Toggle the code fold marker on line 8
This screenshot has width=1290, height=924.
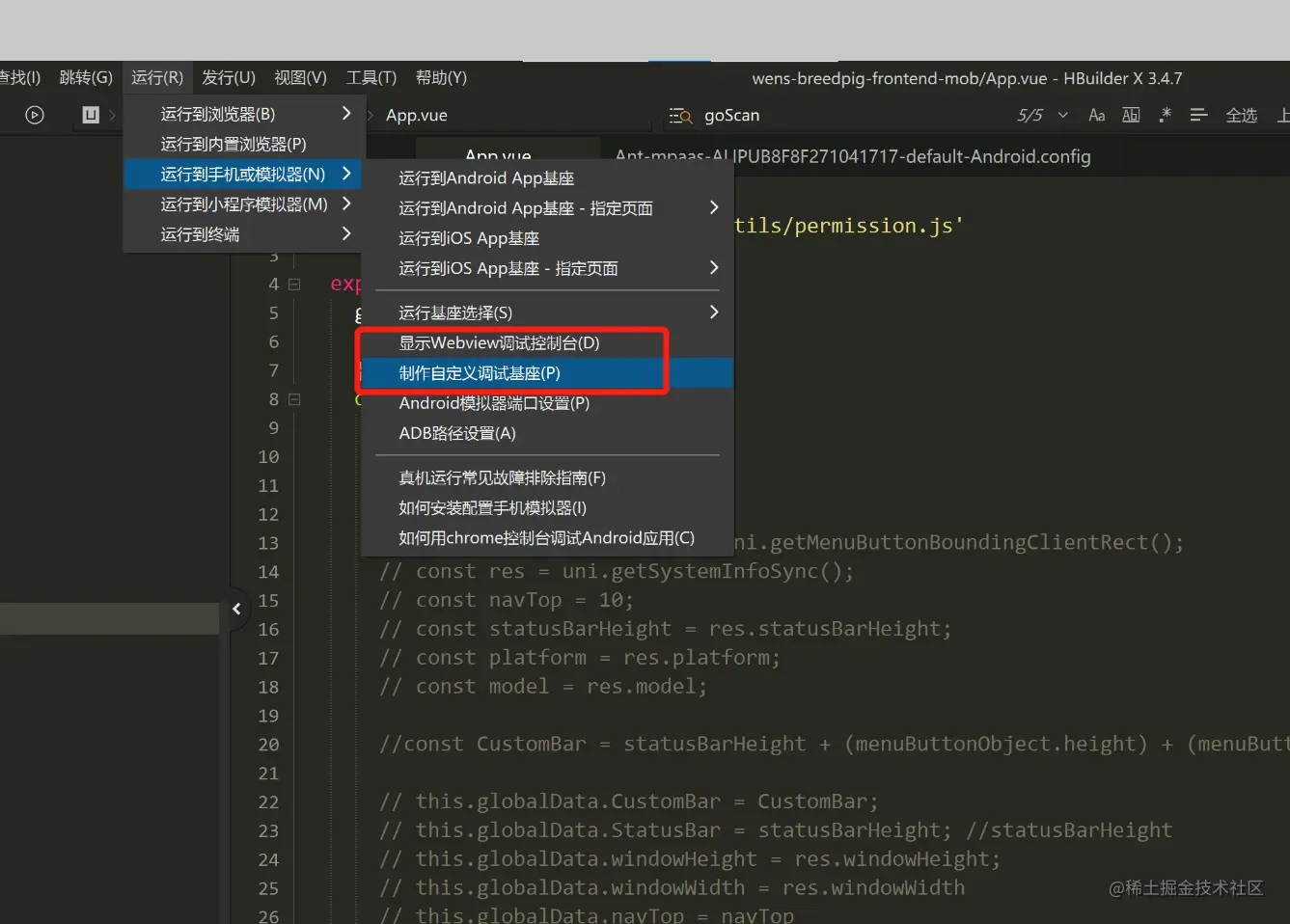click(x=294, y=399)
